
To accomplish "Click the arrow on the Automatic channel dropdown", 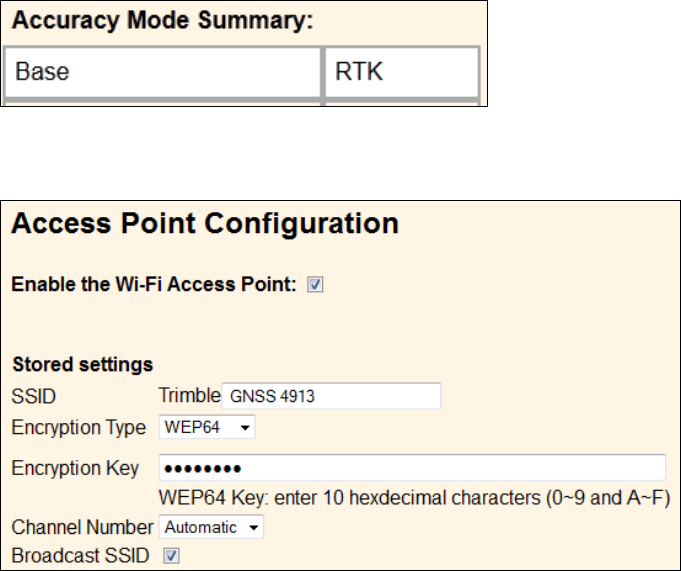I will pos(254,527).
